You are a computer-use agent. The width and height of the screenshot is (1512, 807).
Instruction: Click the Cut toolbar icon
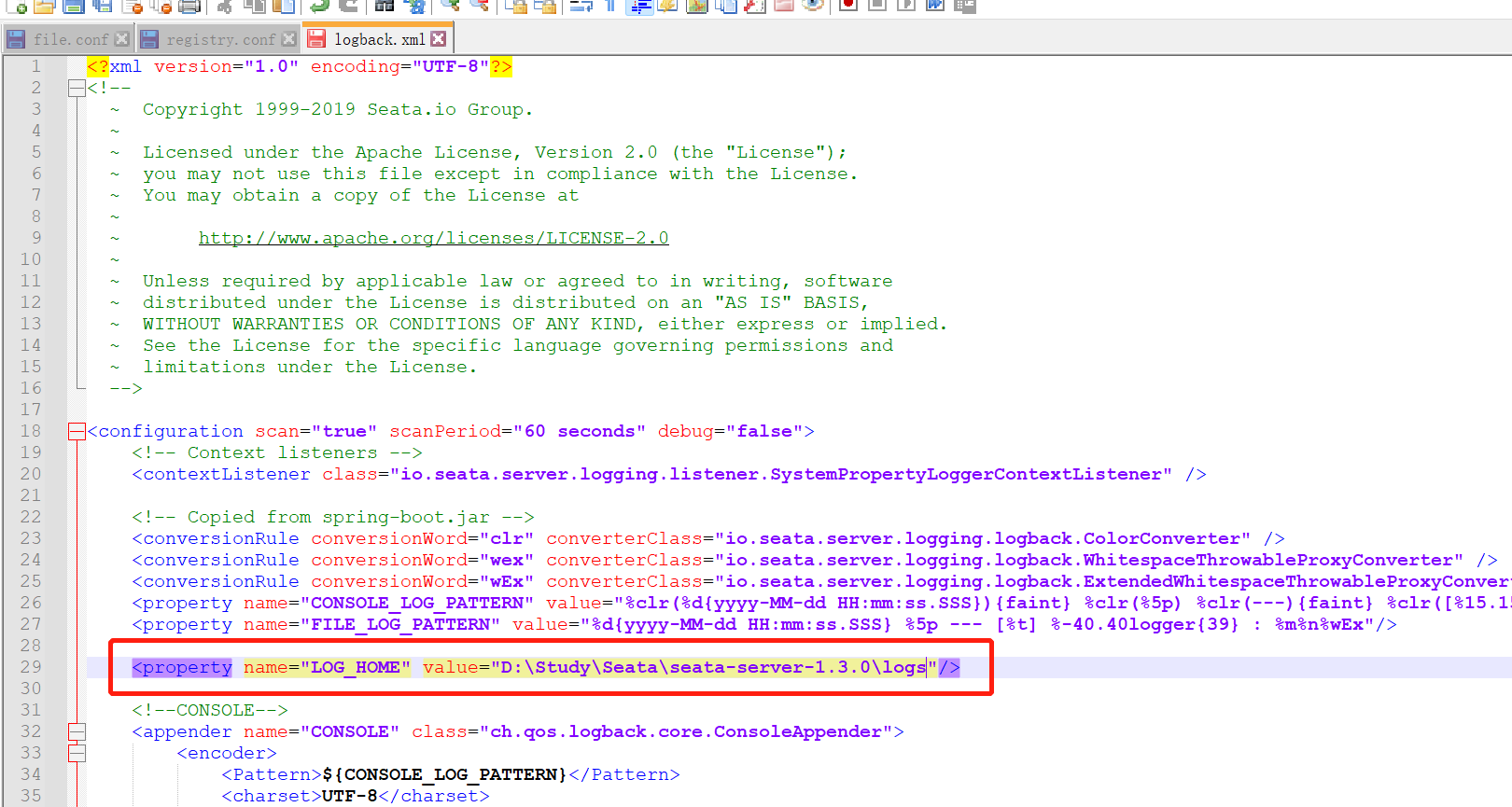pyautogui.click(x=224, y=6)
